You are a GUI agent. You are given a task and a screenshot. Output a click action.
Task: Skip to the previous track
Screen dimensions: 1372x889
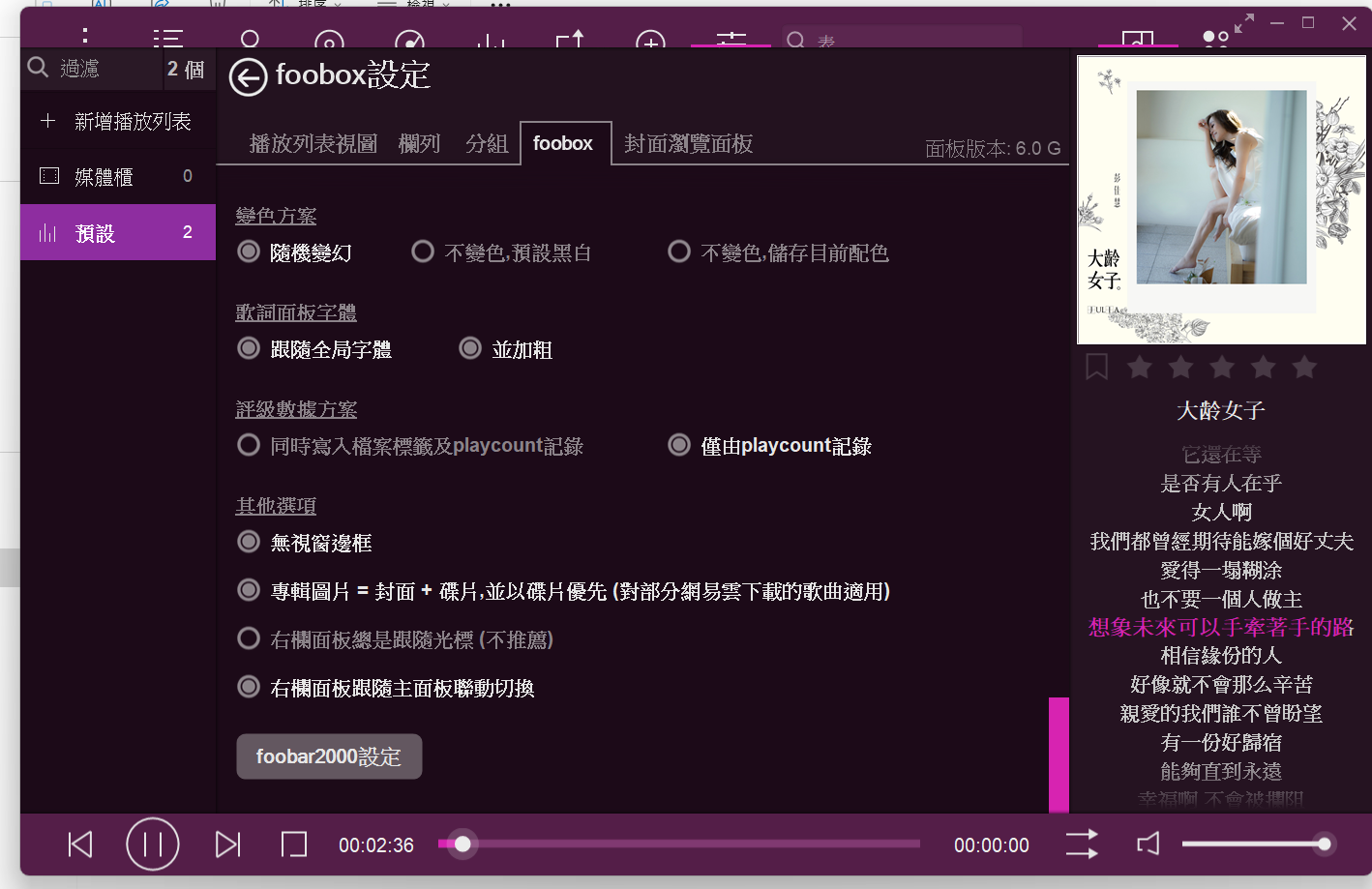click(80, 845)
